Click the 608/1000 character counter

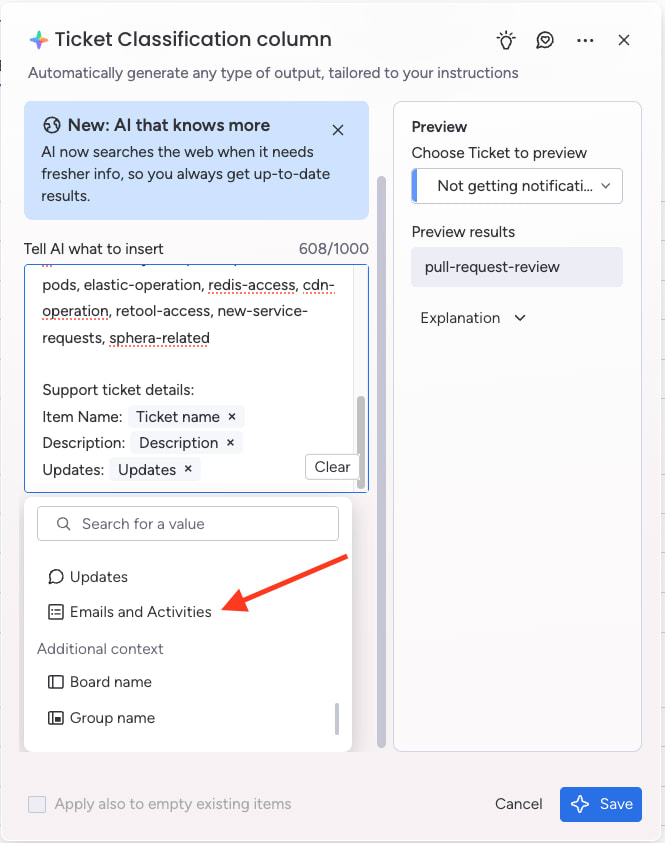pos(333,248)
